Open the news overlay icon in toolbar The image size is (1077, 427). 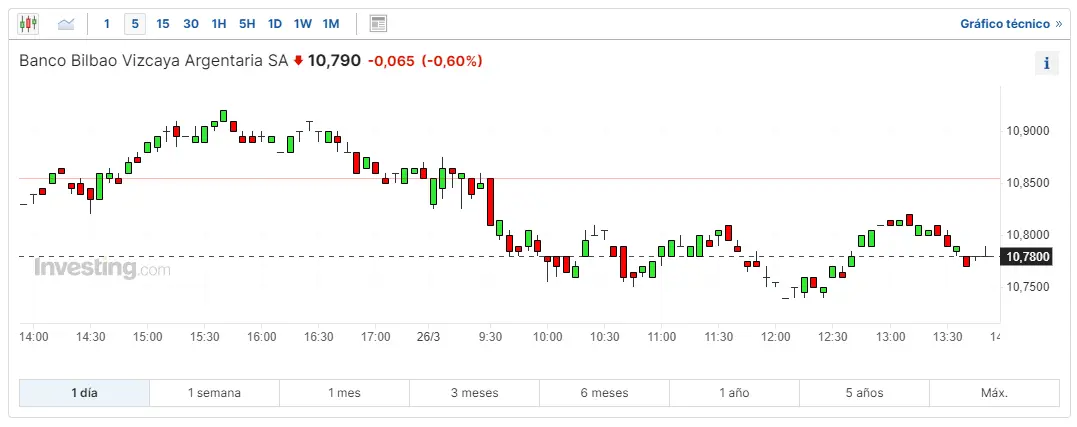pyautogui.click(x=378, y=24)
